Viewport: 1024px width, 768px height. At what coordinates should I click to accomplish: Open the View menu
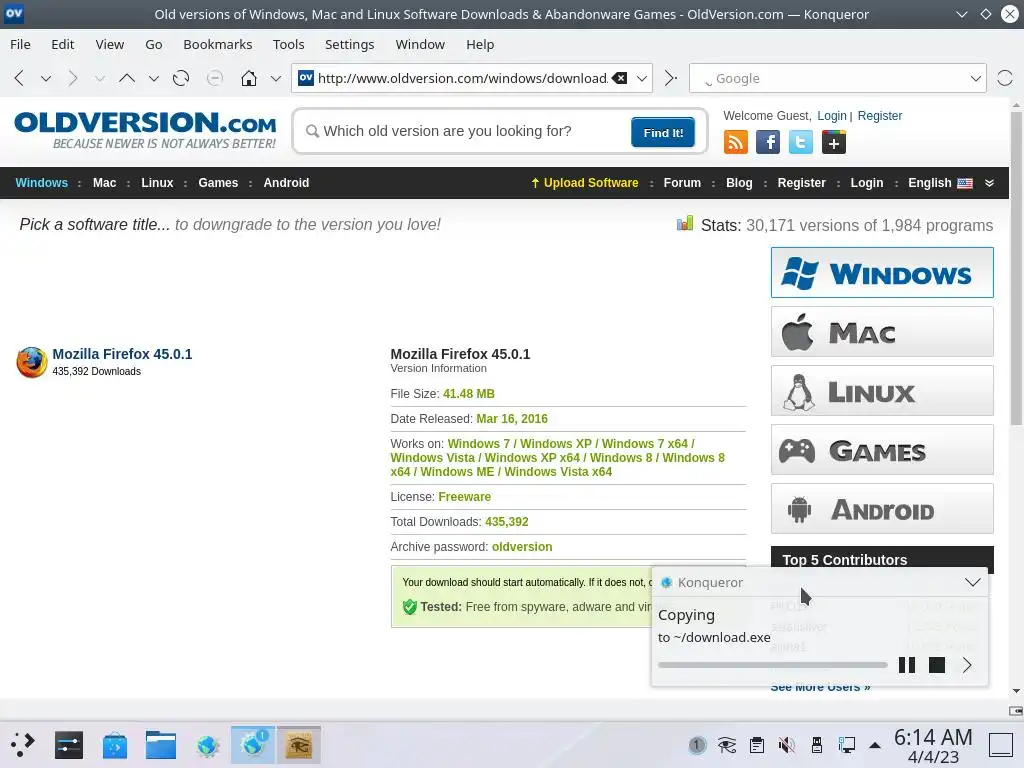click(110, 44)
